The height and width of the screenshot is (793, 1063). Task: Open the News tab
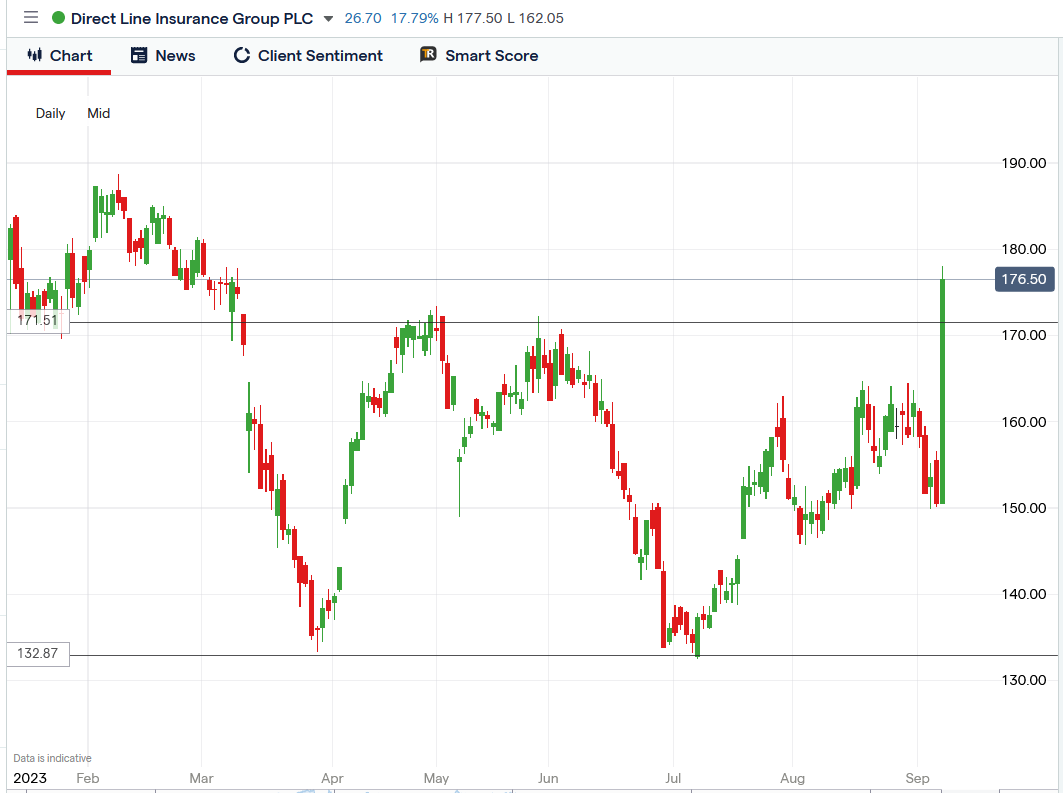tap(163, 56)
